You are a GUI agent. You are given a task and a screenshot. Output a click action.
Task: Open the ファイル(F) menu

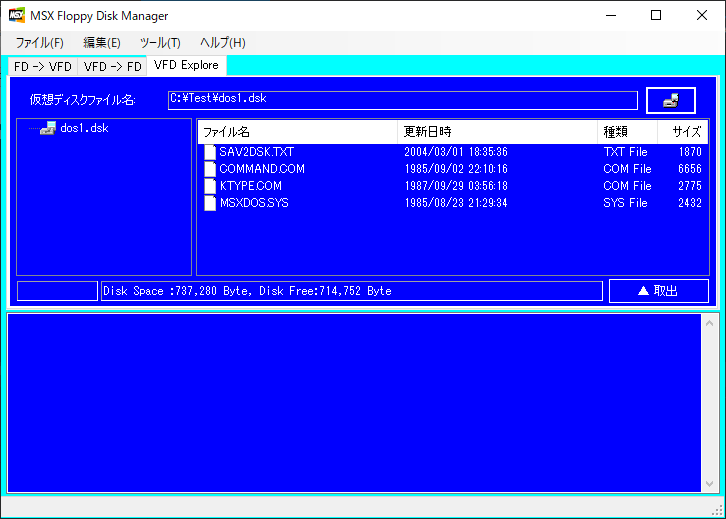(40, 43)
